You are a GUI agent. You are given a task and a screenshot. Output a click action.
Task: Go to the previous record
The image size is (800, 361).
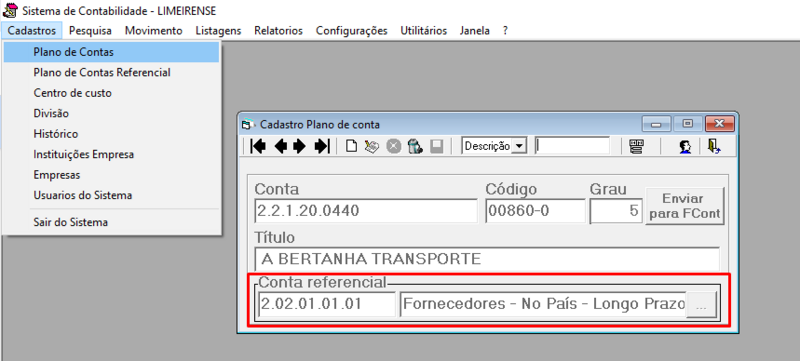(x=281, y=146)
